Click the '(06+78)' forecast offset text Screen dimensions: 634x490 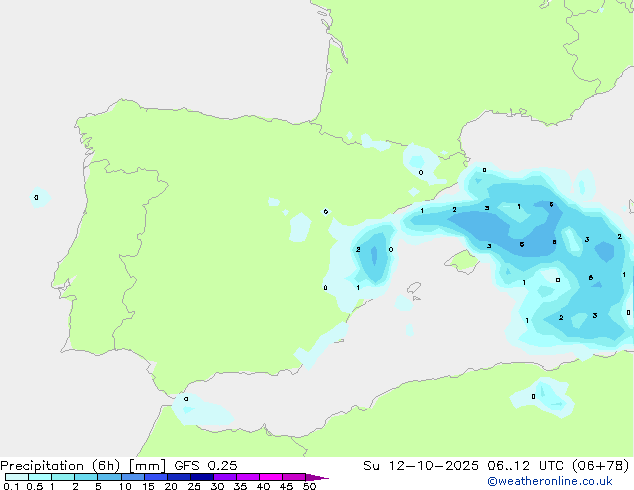pos(600,466)
